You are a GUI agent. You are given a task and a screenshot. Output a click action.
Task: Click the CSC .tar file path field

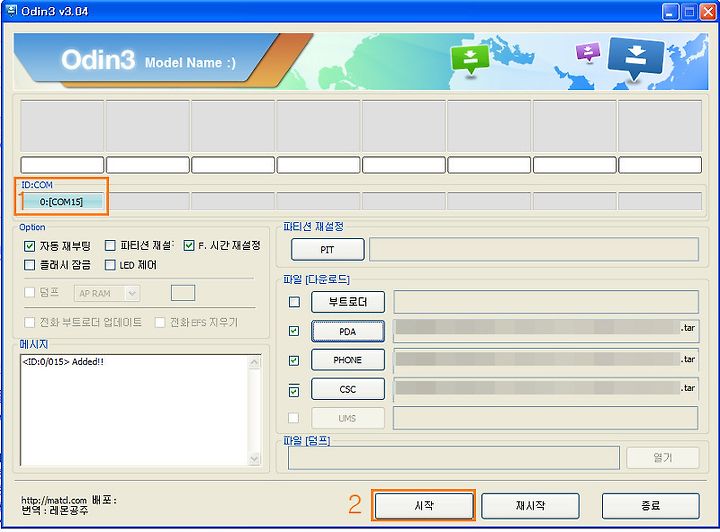(546, 389)
